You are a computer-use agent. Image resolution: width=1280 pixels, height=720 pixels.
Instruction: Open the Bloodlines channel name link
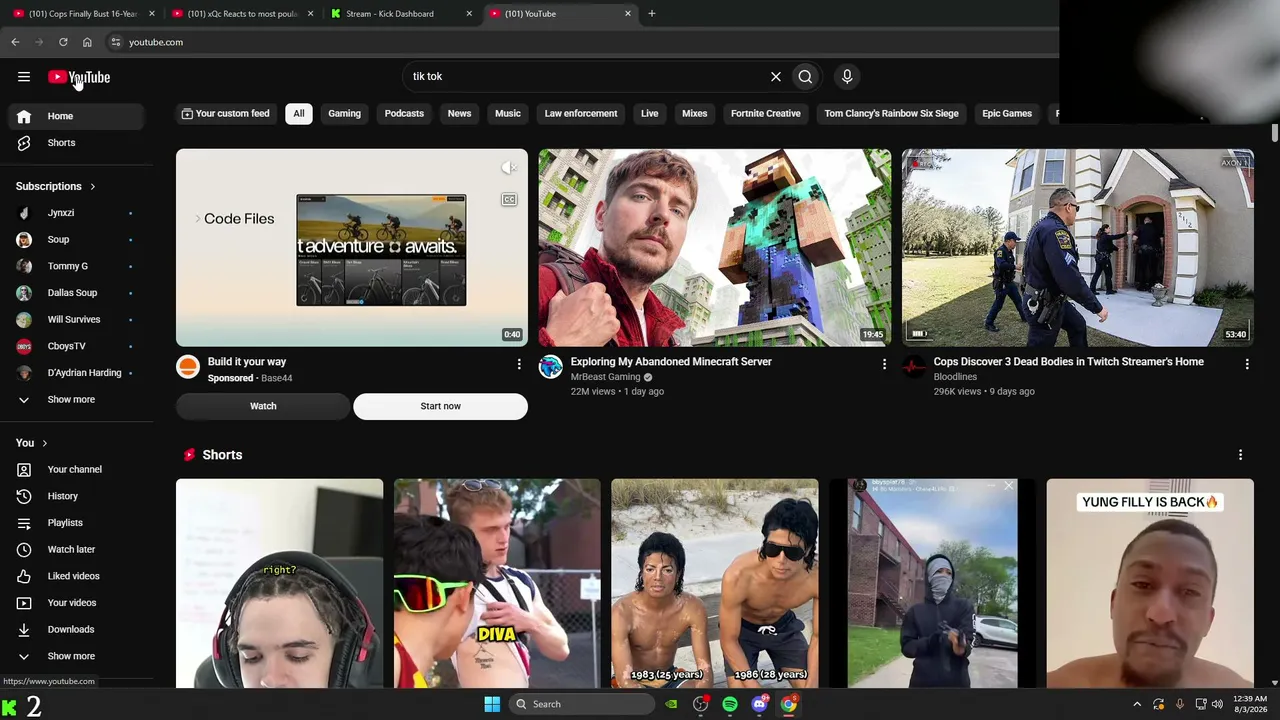click(x=955, y=377)
